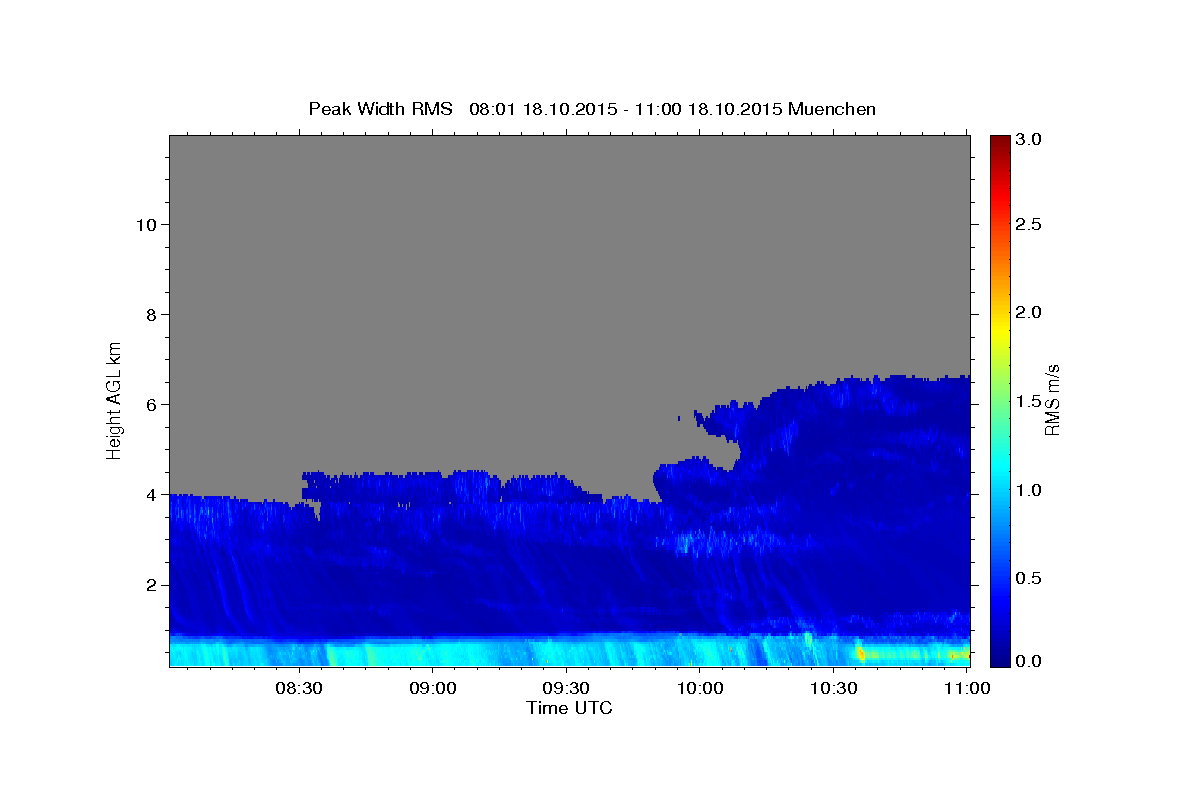
Task: Click the 10:00 time tick label
Action: click(x=700, y=689)
